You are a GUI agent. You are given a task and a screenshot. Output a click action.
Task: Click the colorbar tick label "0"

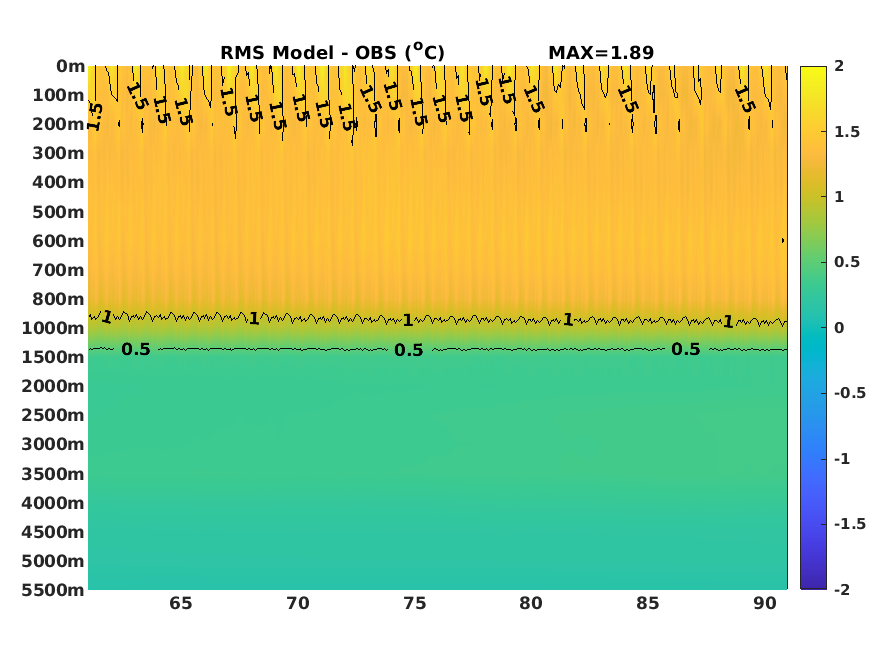[x=839, y=328]
